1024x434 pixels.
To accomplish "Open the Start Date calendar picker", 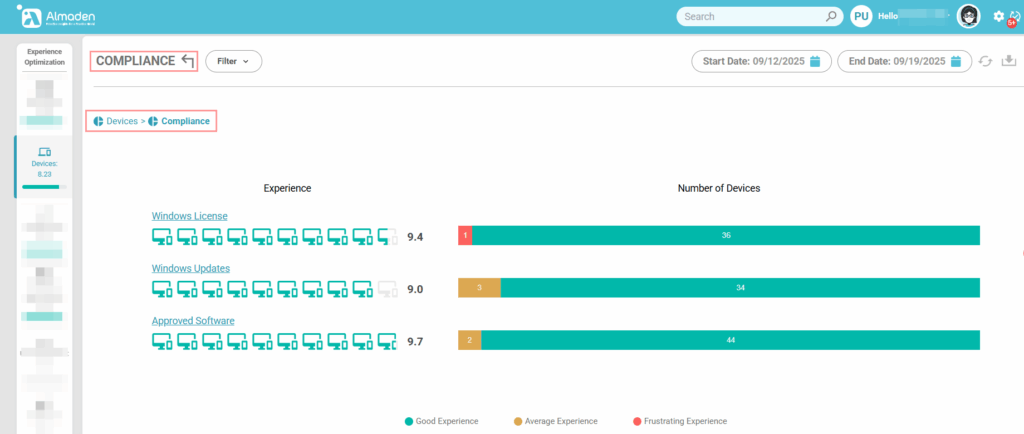I will 815,62.
